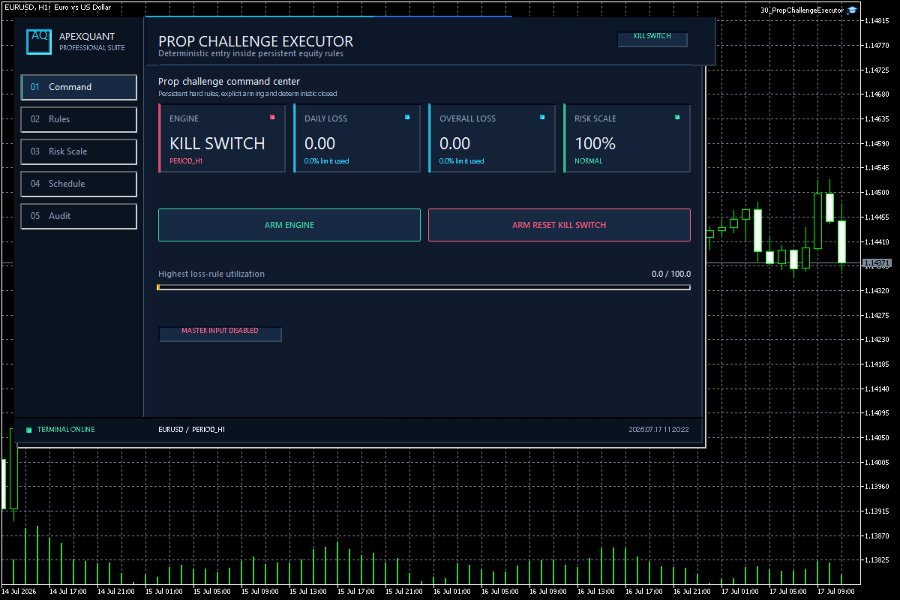Click the 1.14815 level on price axis
This screenshot has height=600, width=900.
click(x=877, y=21)
